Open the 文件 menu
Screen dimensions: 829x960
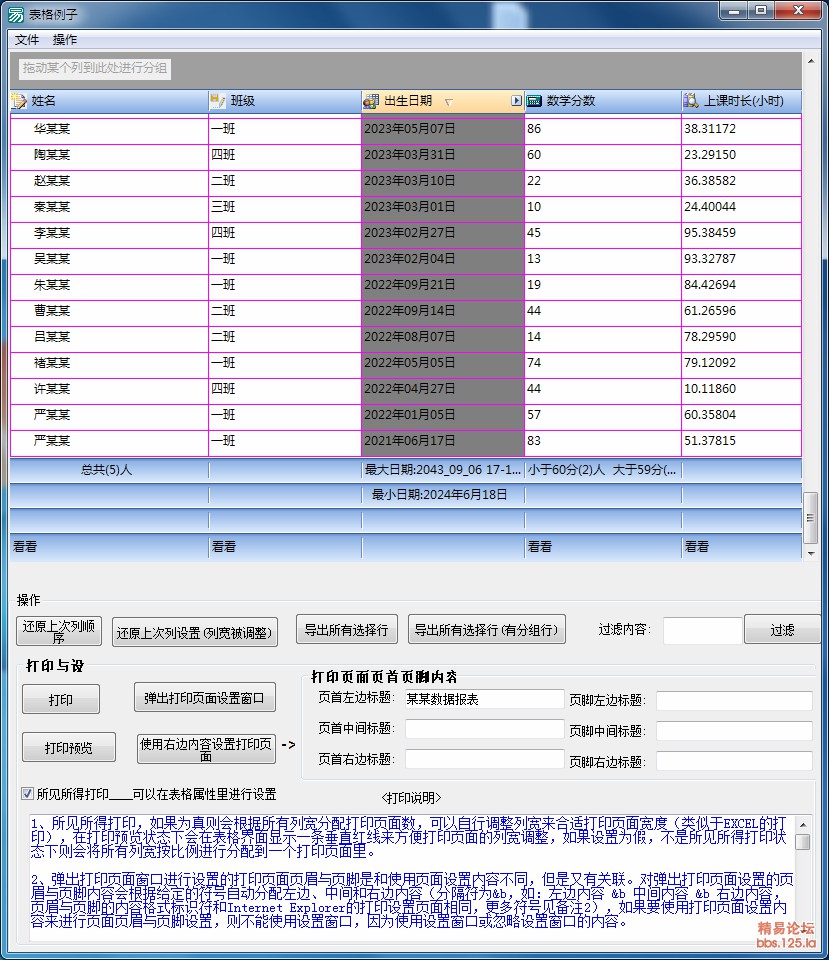tap(27, 40)
